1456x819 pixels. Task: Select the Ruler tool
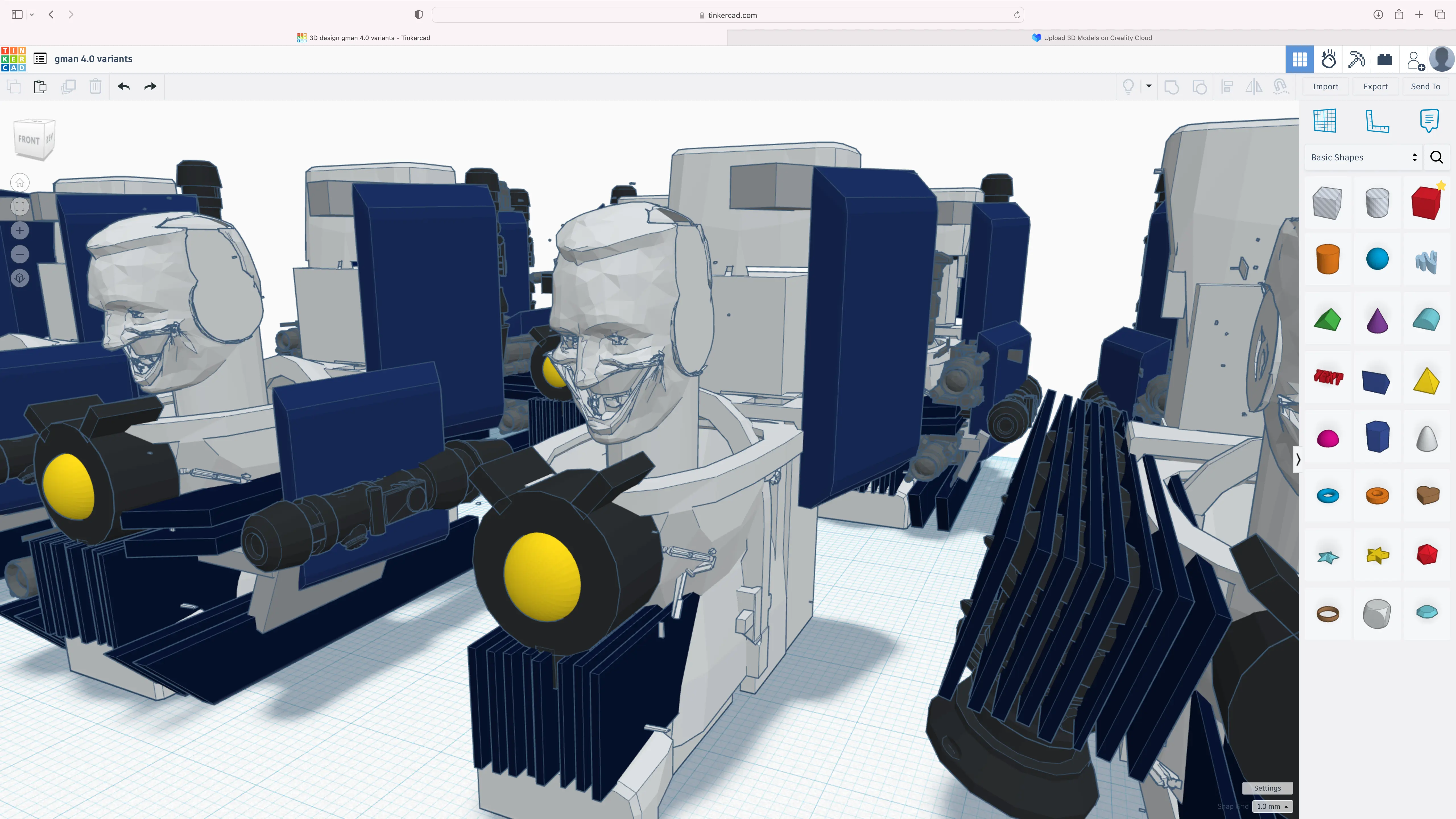coord(1377,121)
